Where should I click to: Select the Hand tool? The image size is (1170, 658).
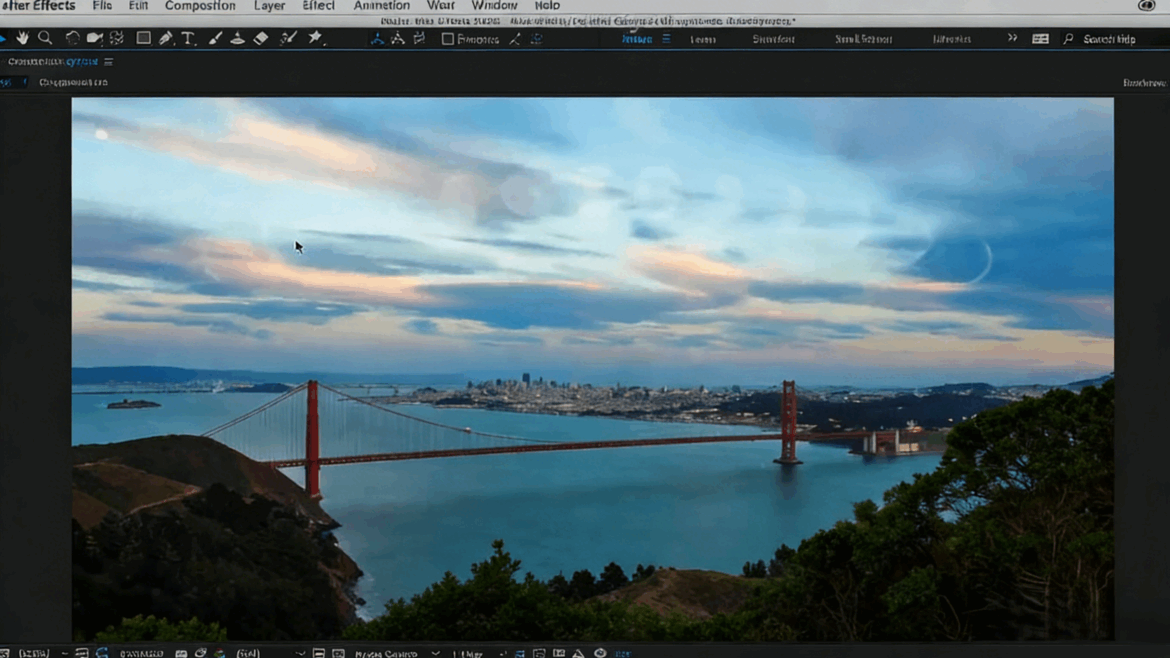[x=22, y=38]
